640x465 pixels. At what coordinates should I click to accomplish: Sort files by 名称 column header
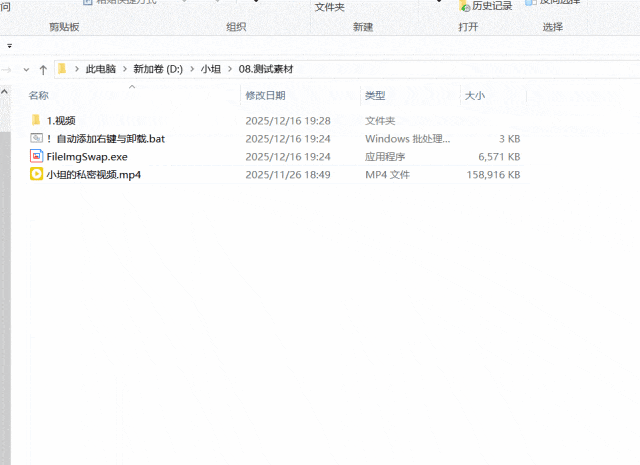coord(39,95)
